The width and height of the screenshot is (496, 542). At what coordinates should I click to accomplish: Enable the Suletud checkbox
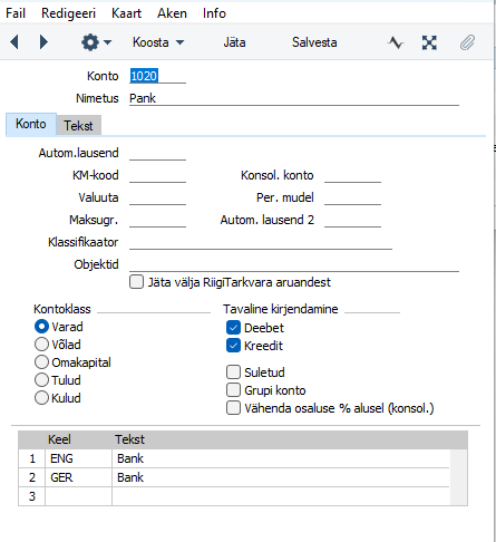point(233,372)
